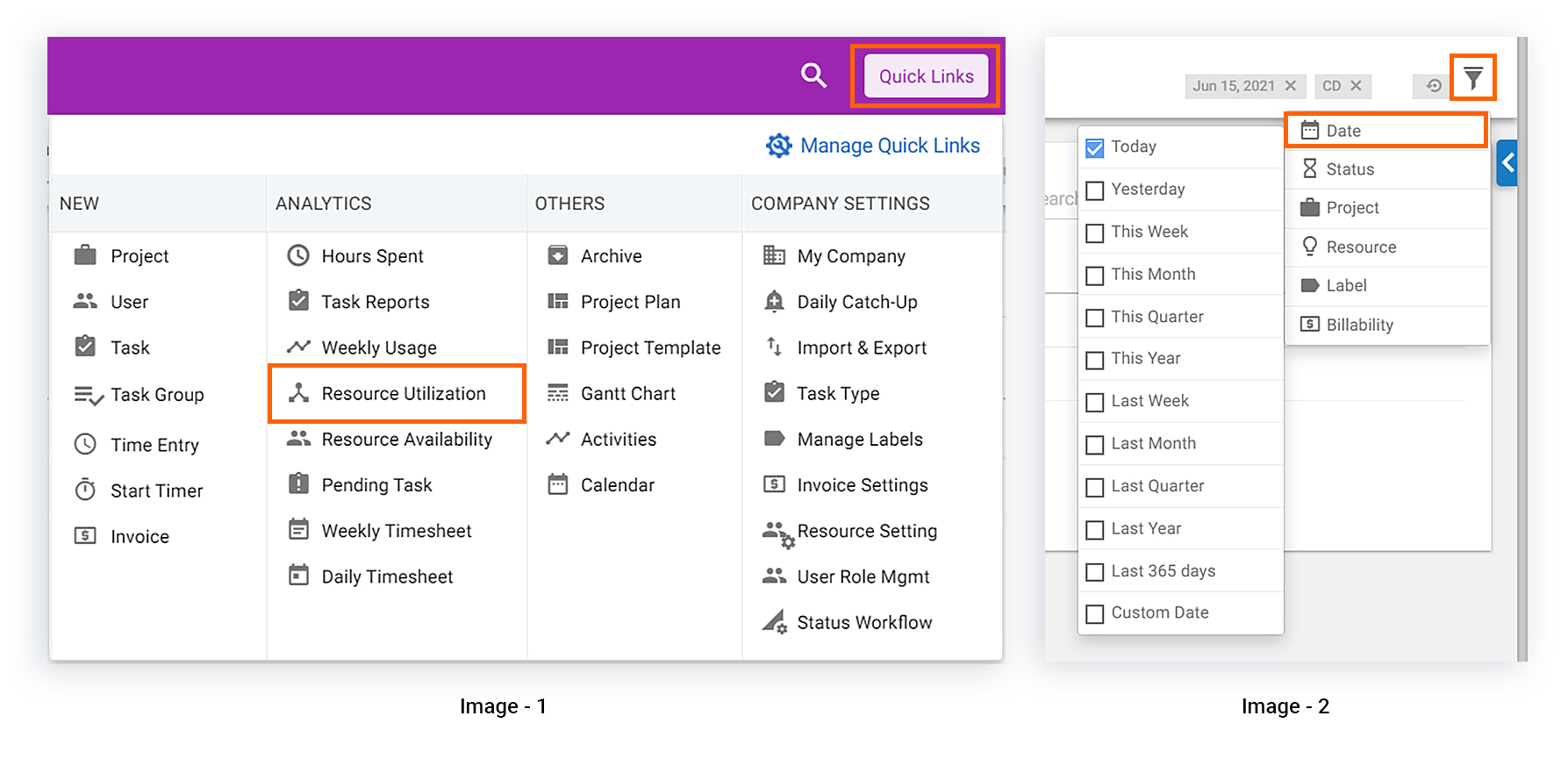The image size is (1568, 759).
Task: Check the Last Month checkbox
Action: click(1094, 445)
